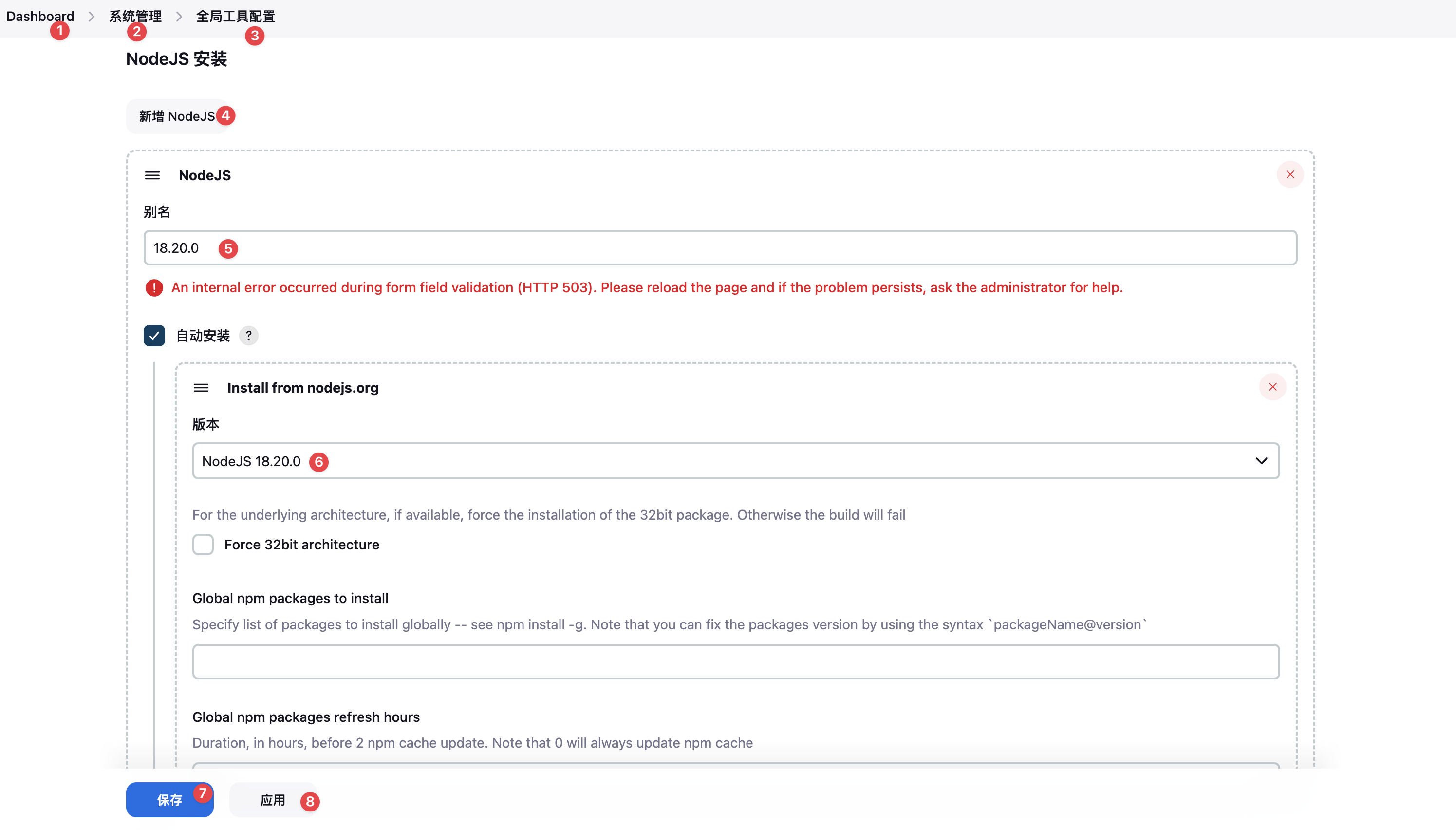Open the 版本 NodeJS 18.20.0 dropdown
Viewport: 1456px width, 830px height.
pos(736,461)
